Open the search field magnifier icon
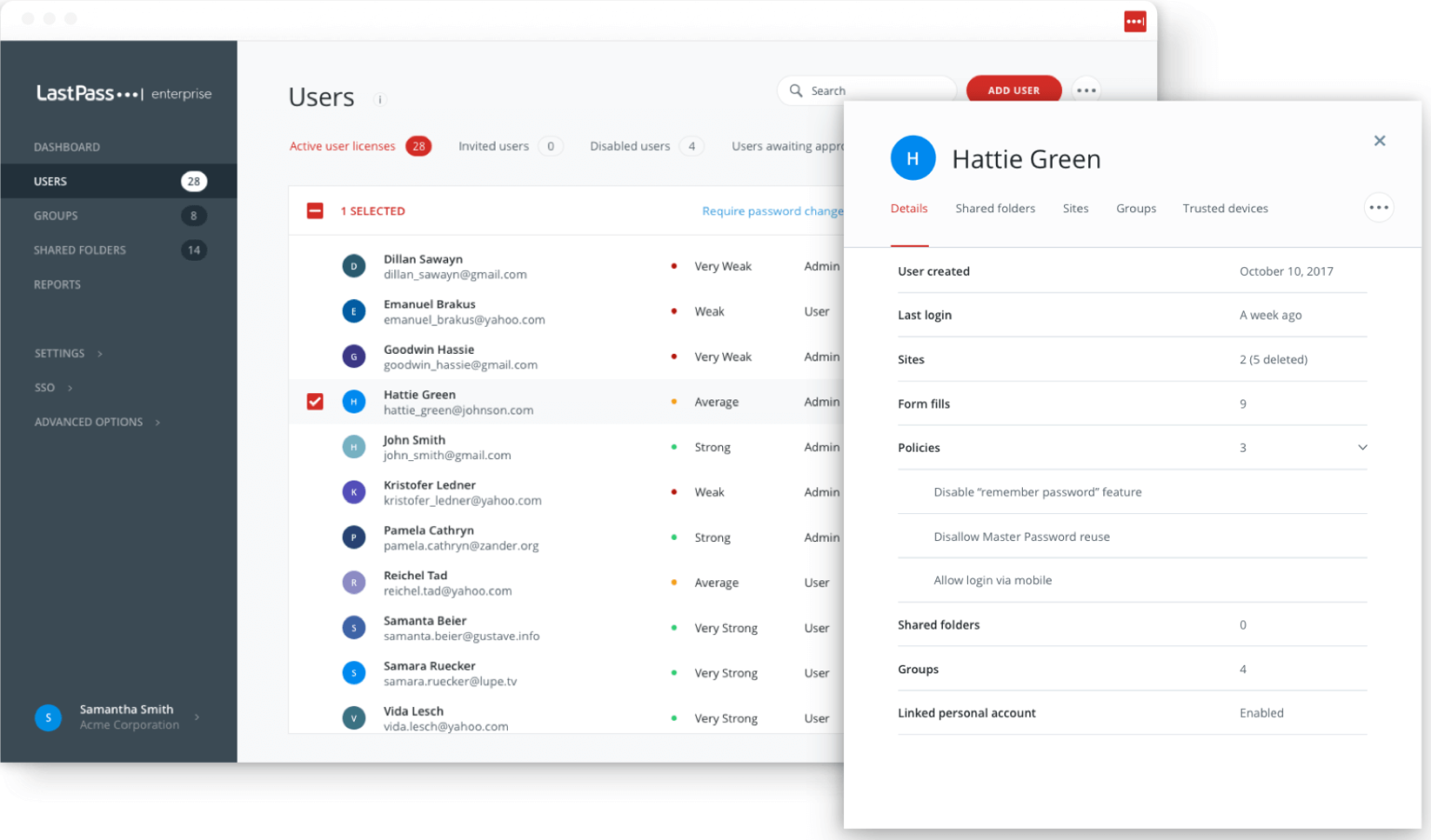Screen dimensions: 1431x840 [796, 89]
